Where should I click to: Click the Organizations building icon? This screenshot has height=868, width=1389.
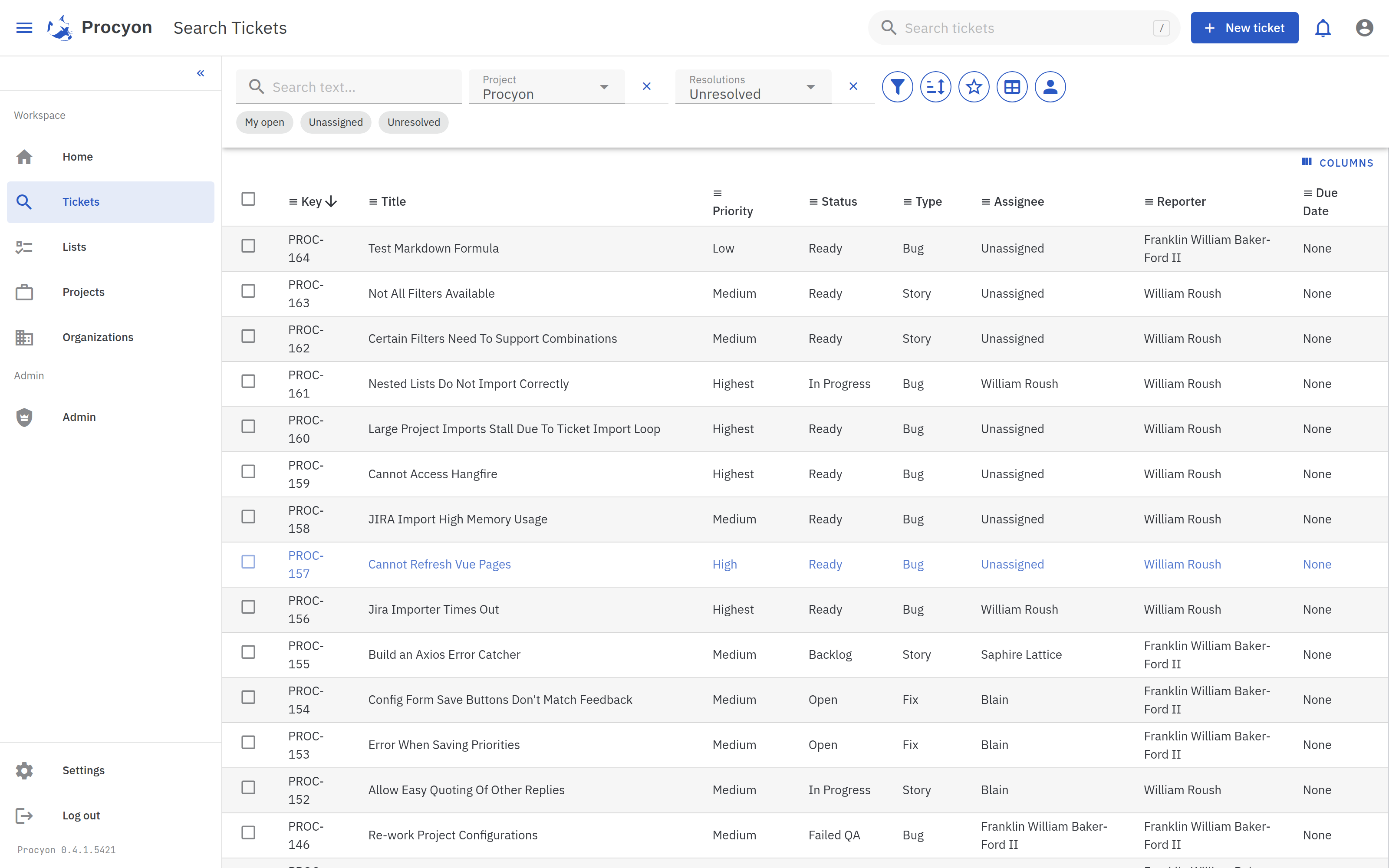click(x=24, y=337)
